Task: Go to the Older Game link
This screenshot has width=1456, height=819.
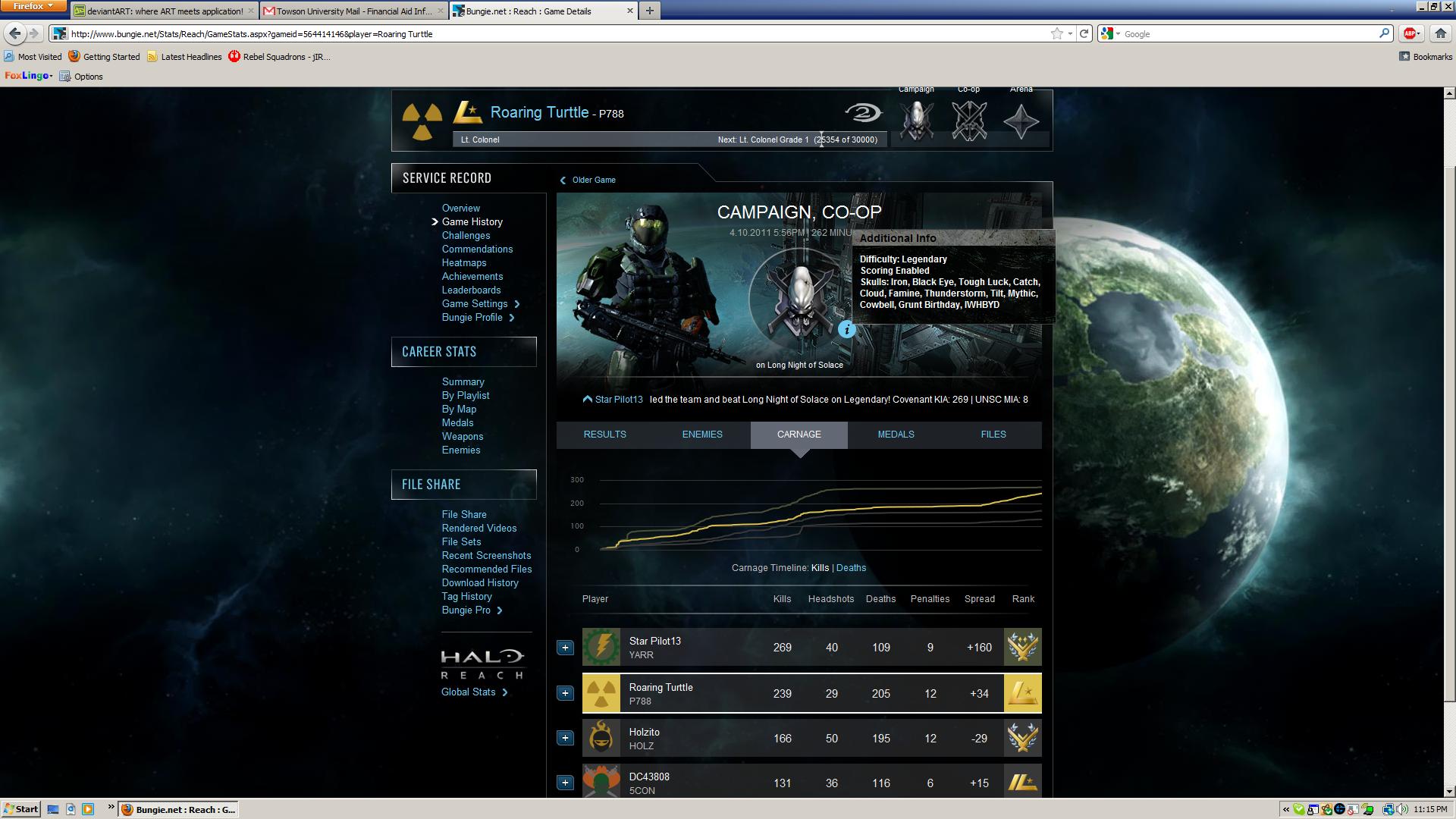Action: click(x=593, y=180)
